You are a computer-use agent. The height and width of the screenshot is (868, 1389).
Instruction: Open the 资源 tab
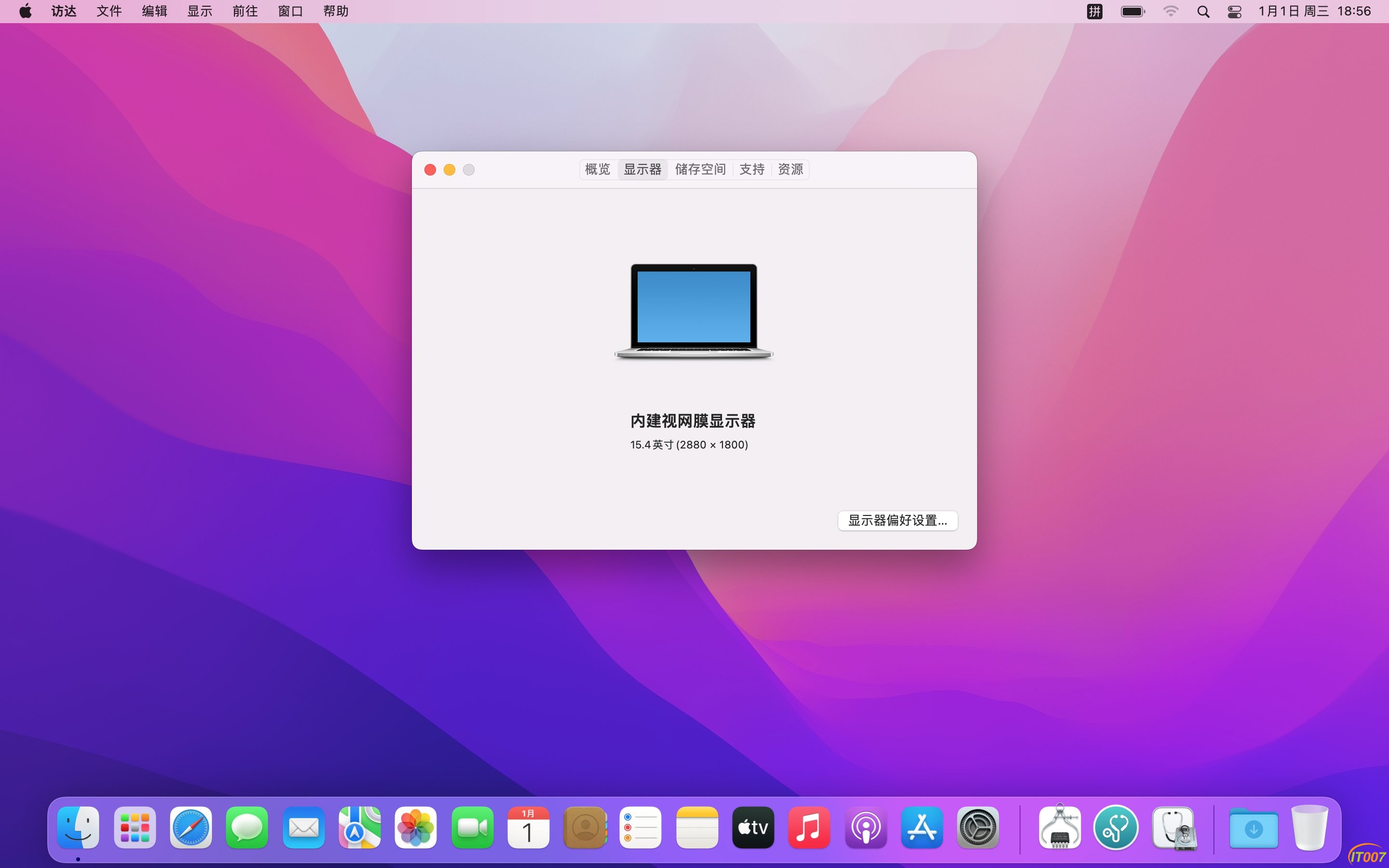790,169
